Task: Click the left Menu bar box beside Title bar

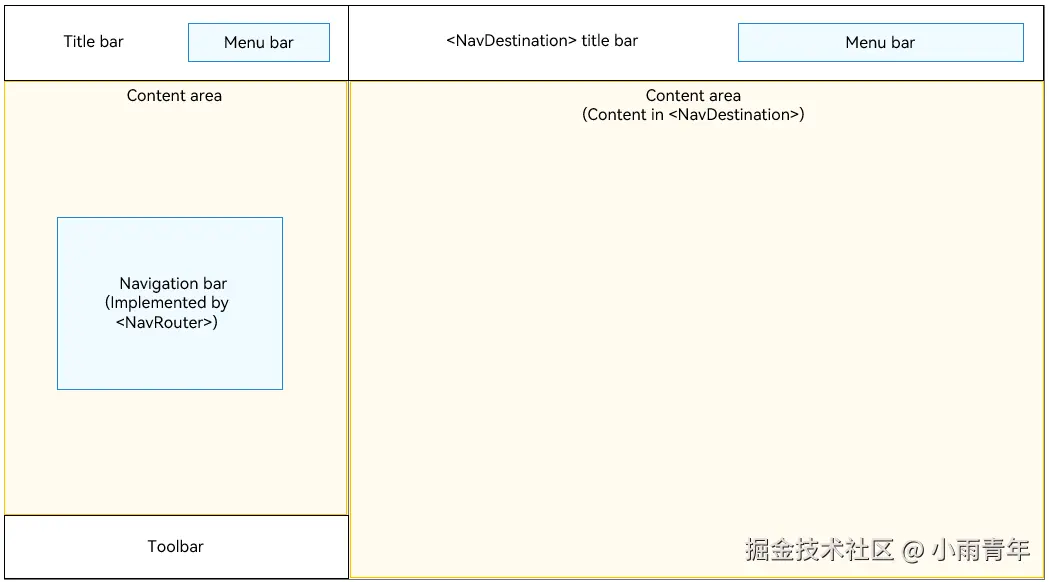Action: tap(259, 42)
